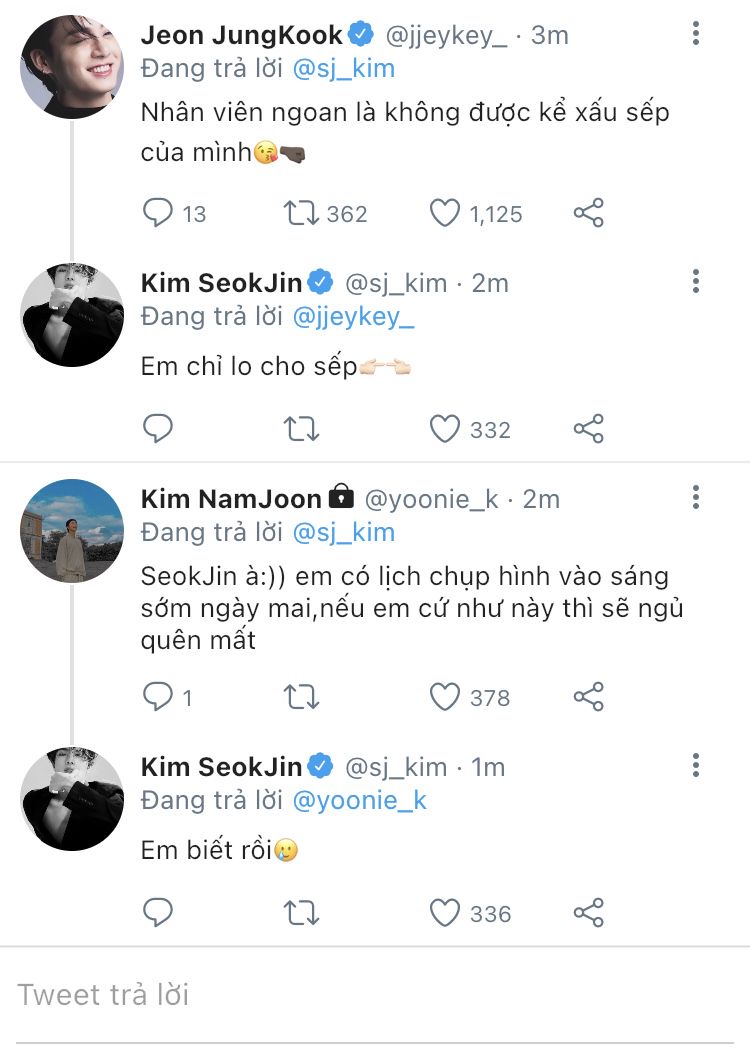The image size is (750, 1051).
Task: Share Kim NamJoon's tweet
Action: (x=589, y=696)
